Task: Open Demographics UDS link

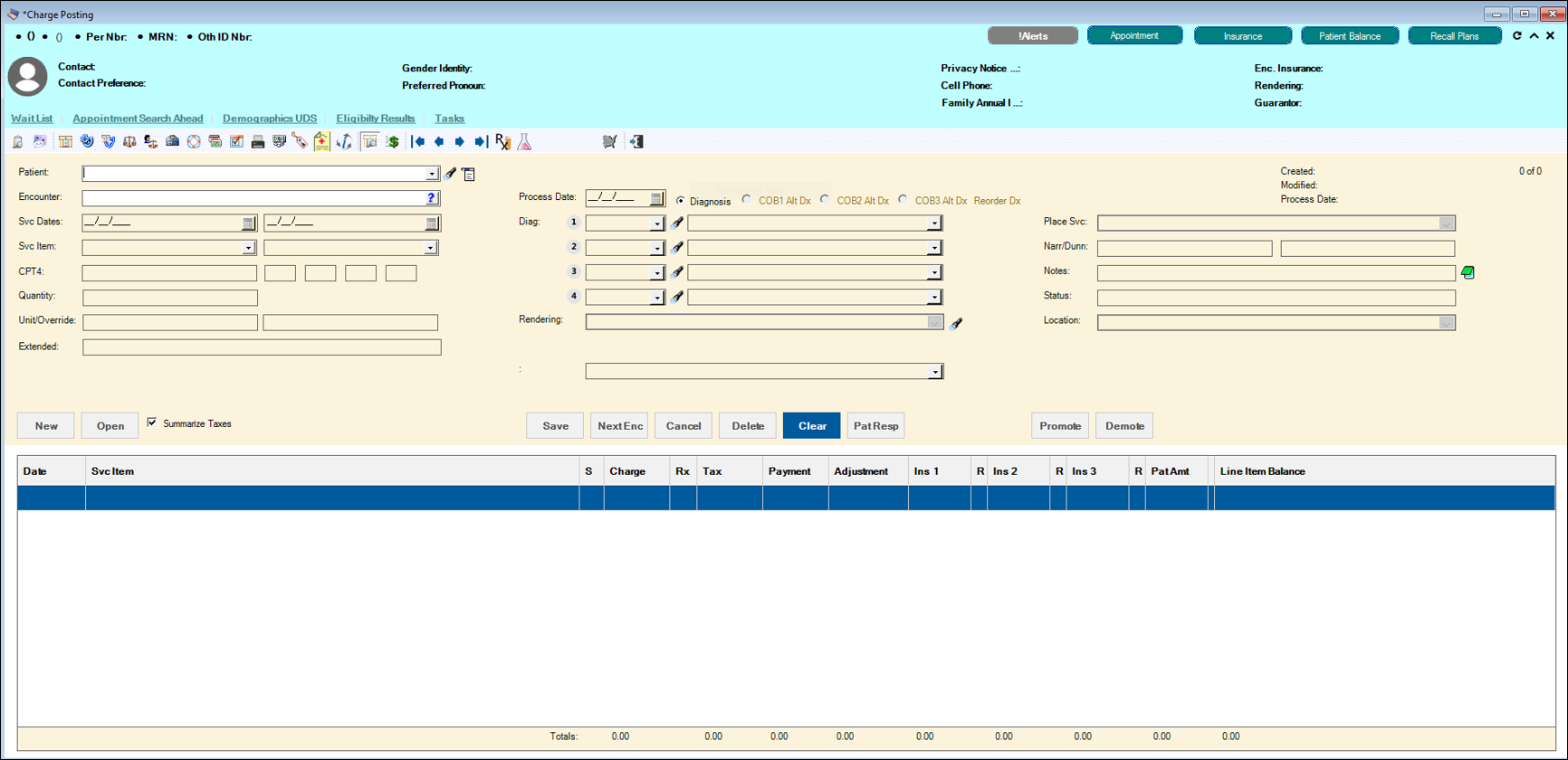Action: pyautogui.click(x=270, y=119)
